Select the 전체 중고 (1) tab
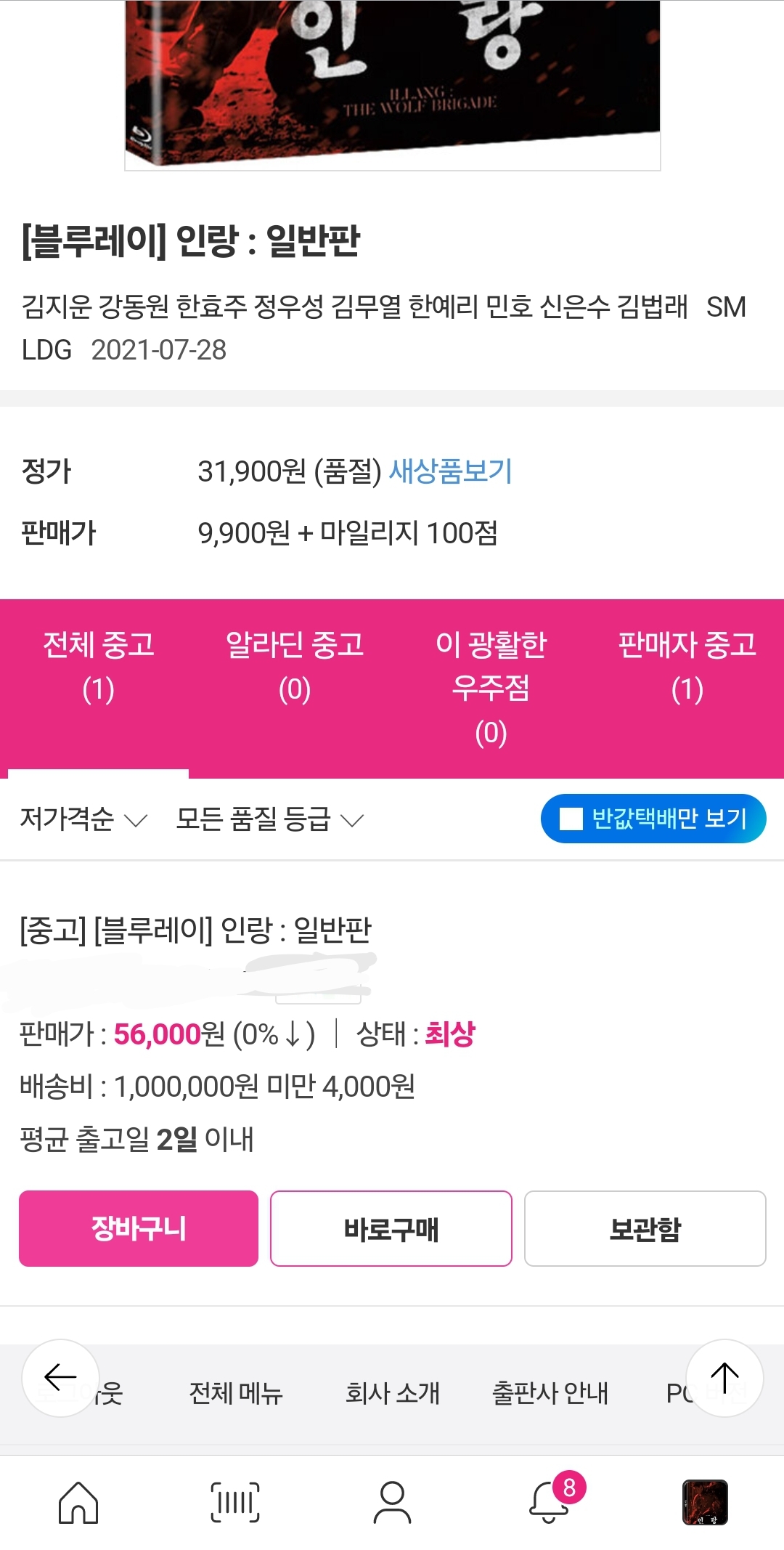The image size is (784, 1550). 99,667
